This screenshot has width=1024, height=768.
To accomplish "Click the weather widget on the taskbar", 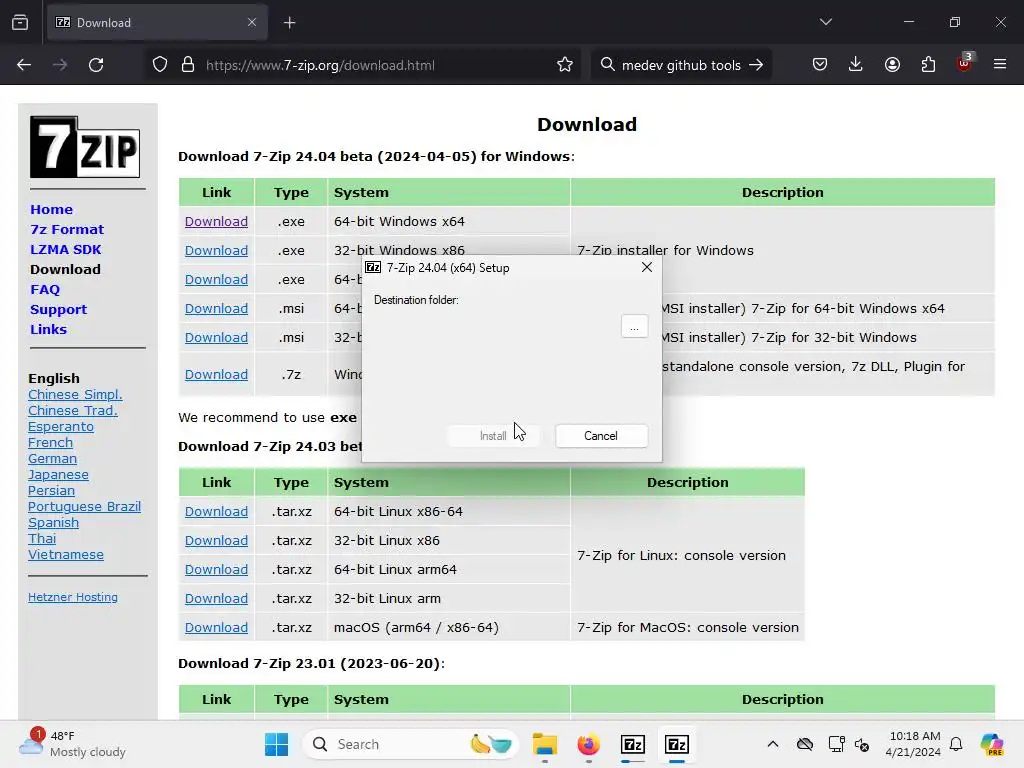I will tap(72, 744).
